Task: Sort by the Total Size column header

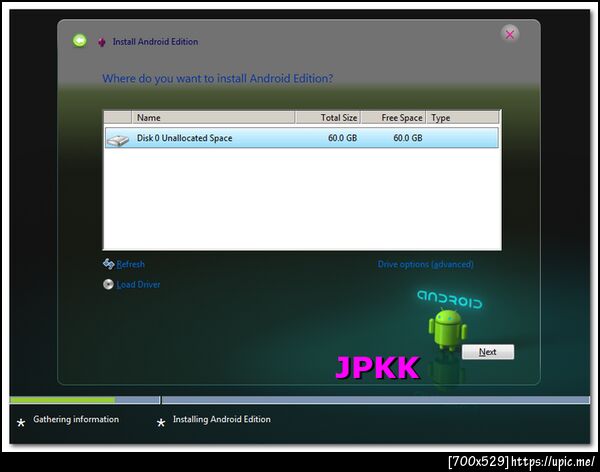Action: [328, 118]
